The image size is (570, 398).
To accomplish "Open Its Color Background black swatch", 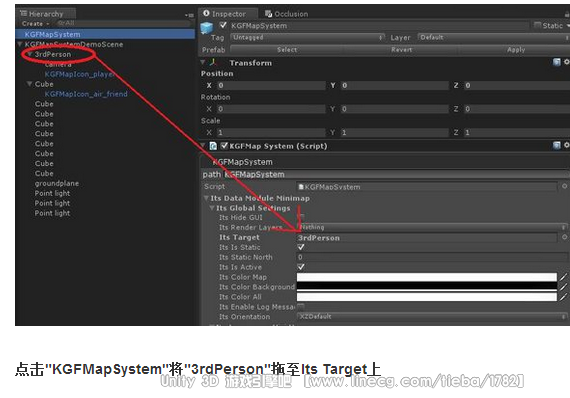I will pyautogui.click(x=427, y=287).
